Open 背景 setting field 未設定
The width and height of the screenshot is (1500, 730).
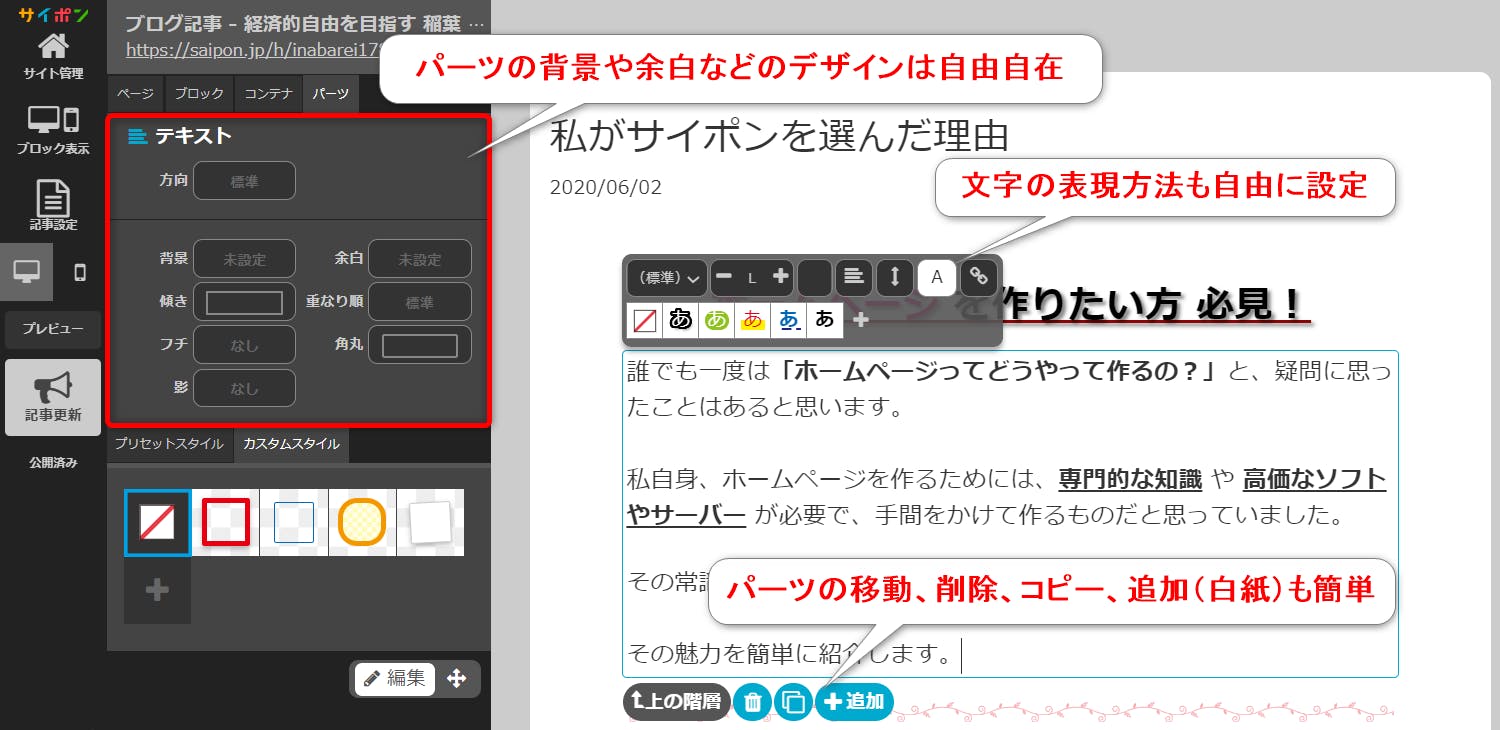coord(244,259)
